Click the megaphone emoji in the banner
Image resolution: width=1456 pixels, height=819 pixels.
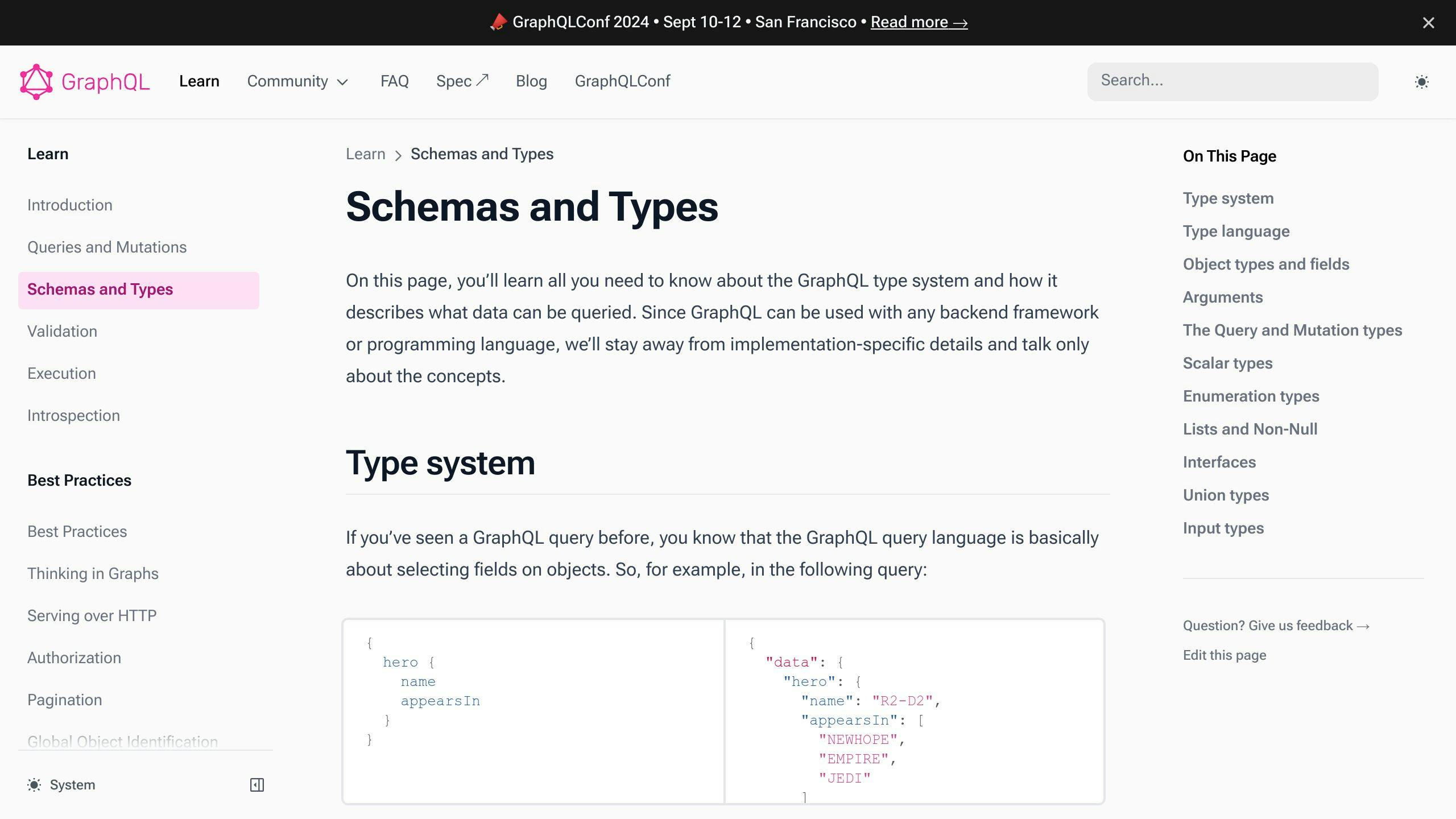pyautogui.click(x=497, y=22)
